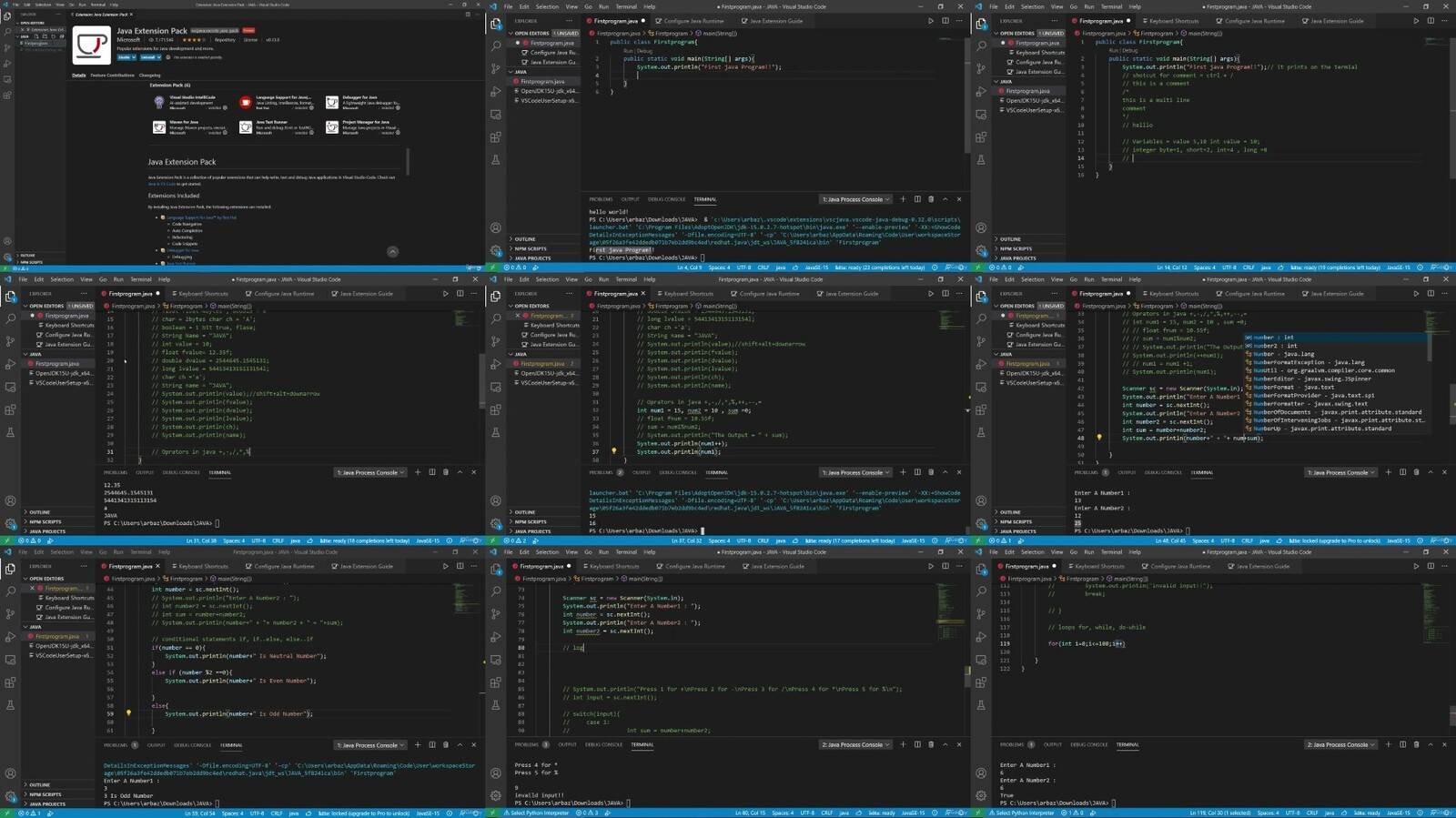1456x818 pixels.
Task: Click the README scrollbar on the extension page
Action: [x=408, y=162]
